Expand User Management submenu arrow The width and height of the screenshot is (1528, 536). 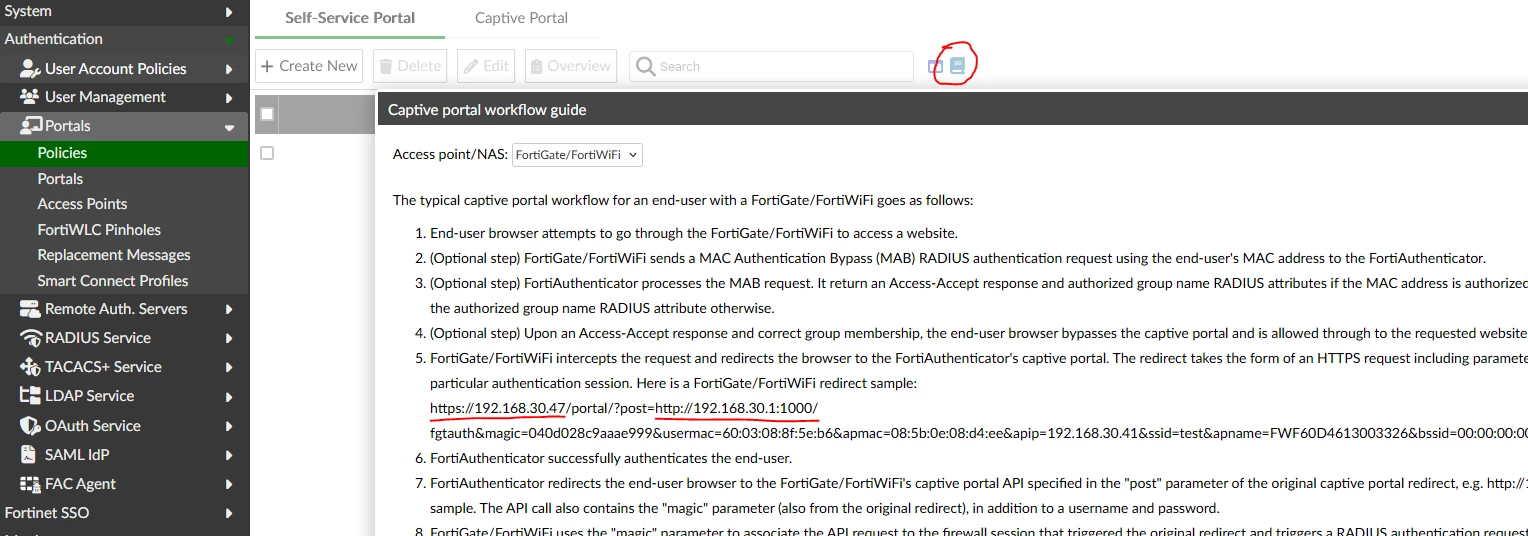tap(229, 98)
